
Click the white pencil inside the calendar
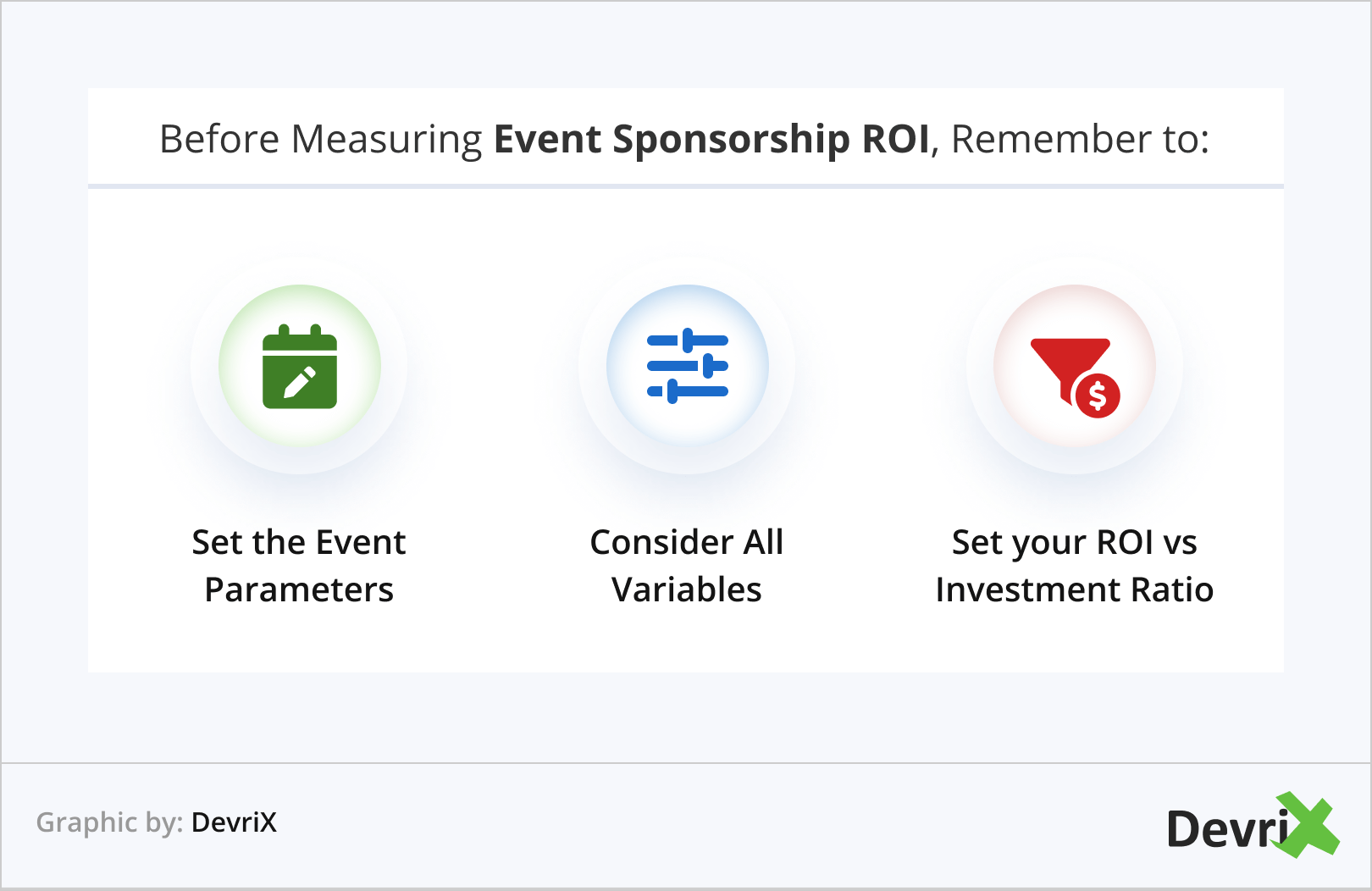tap(300, 381)
